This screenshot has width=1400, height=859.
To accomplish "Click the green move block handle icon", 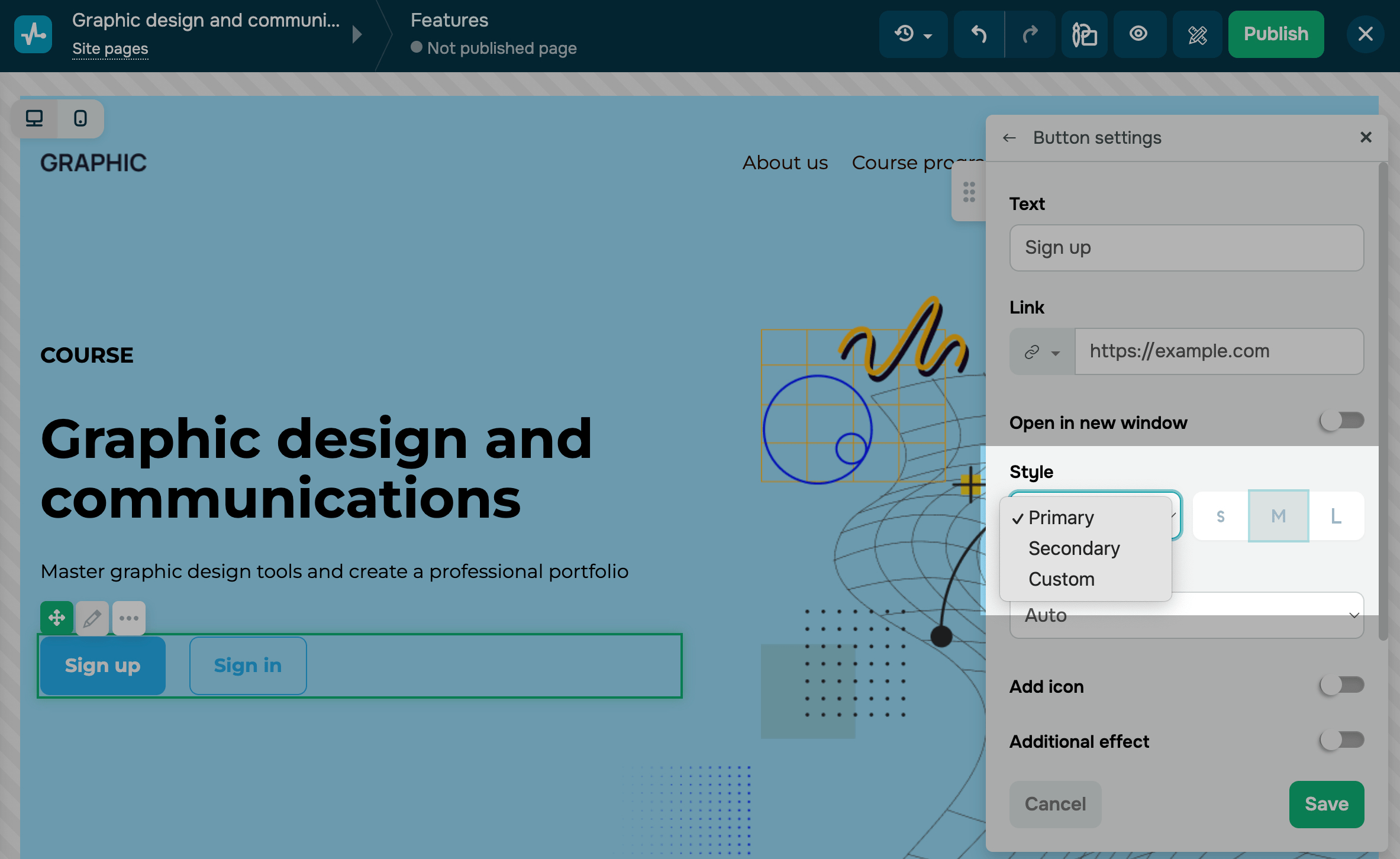I will pyautogui.click(x=57, y=619).
